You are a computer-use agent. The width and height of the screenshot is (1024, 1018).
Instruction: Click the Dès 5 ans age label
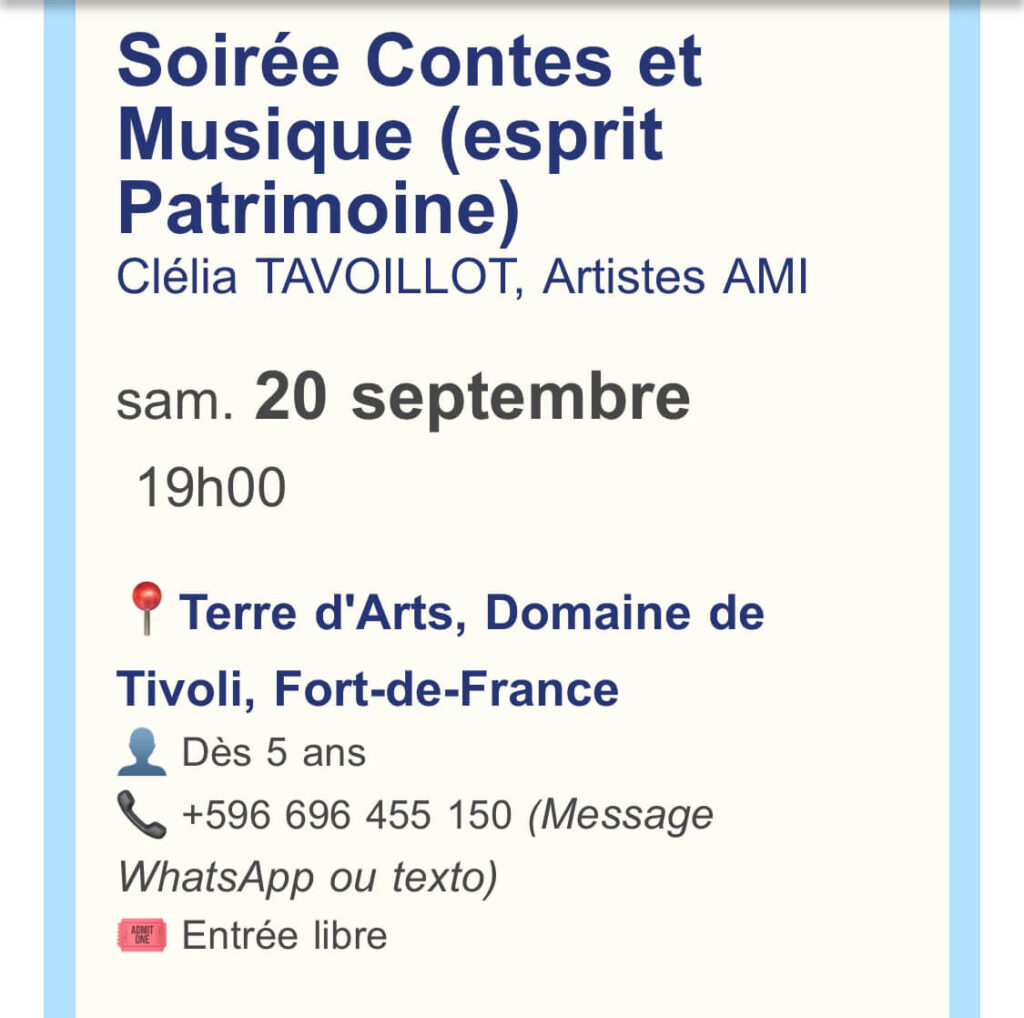click(x=274, y=753)
